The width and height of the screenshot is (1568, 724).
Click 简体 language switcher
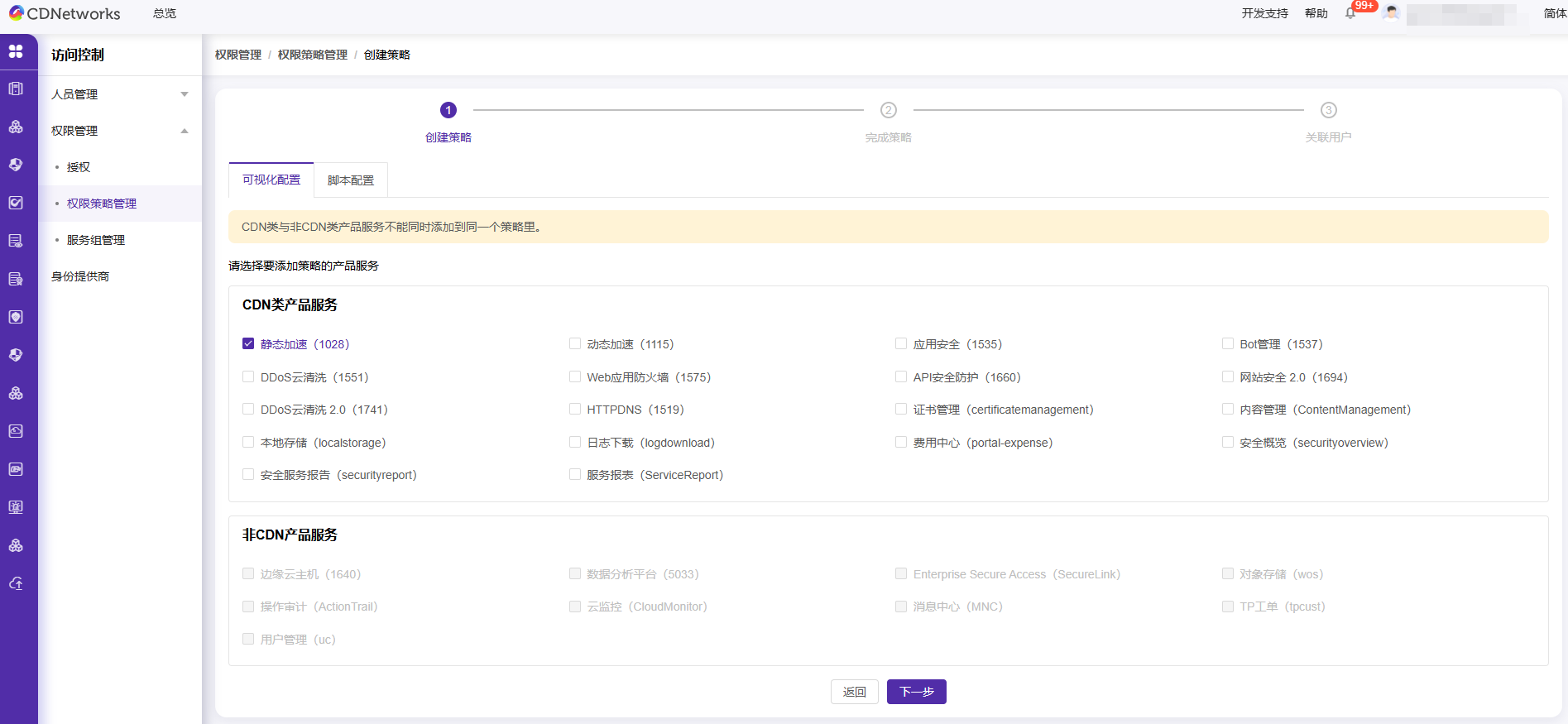click(x=1555, y=13)
